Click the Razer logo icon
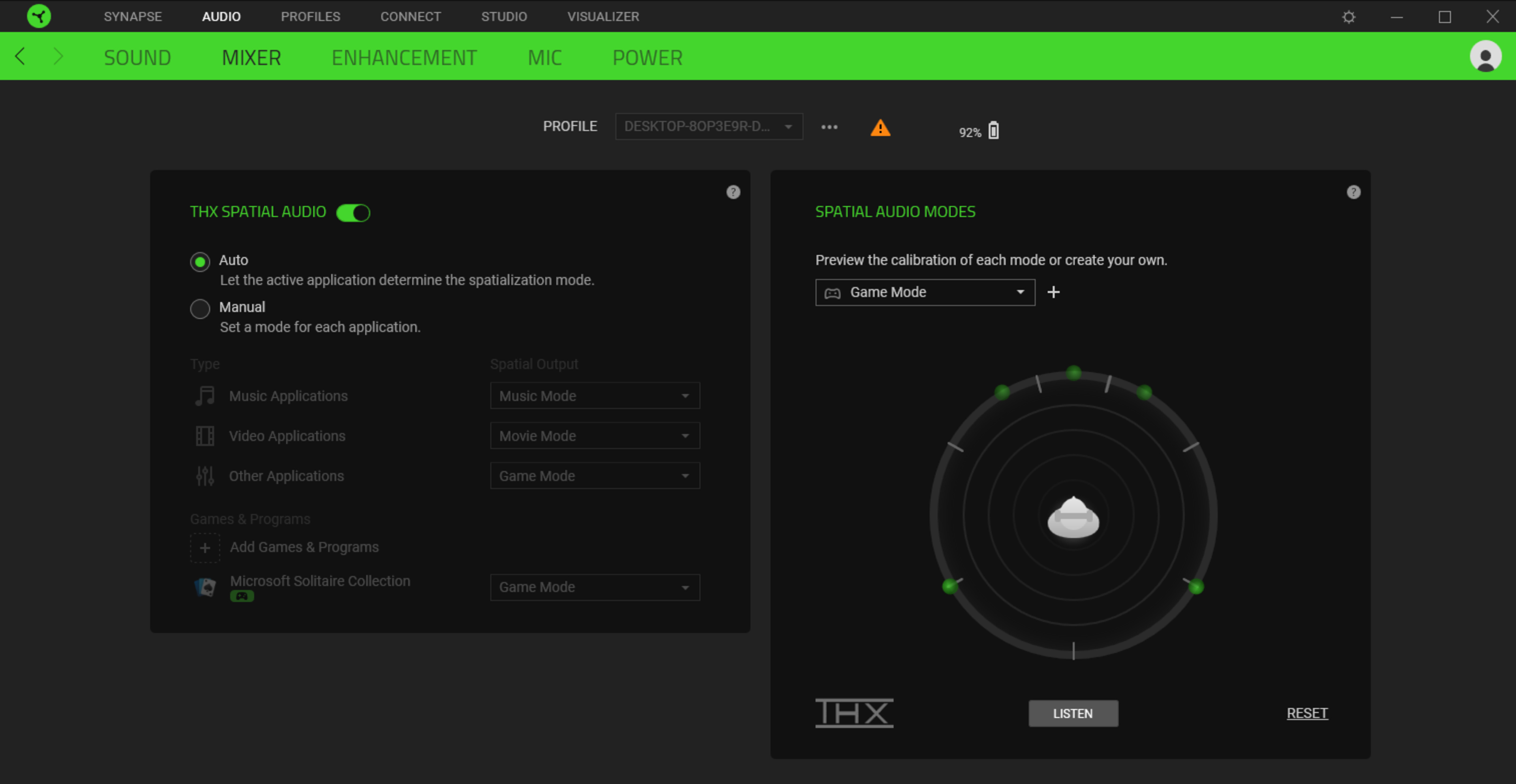1516x784 pixels. 39,16
